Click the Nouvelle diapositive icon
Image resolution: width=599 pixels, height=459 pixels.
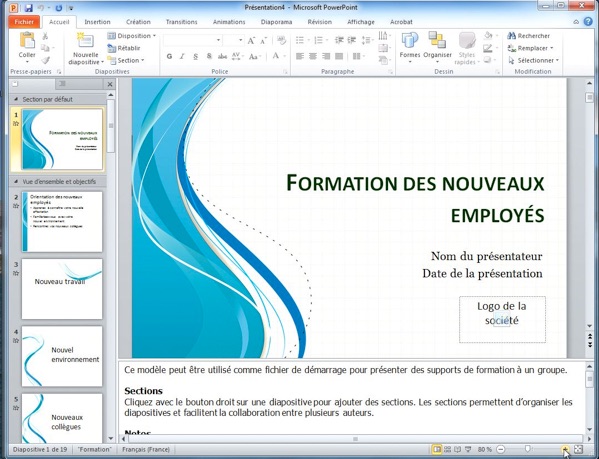[x=85, y=41]
